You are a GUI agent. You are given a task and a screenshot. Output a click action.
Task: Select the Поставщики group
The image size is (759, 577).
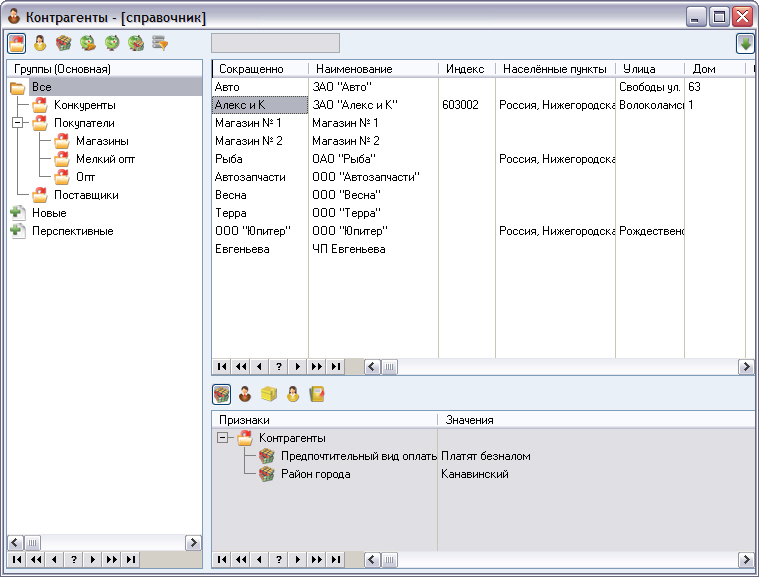pos(86,195)
